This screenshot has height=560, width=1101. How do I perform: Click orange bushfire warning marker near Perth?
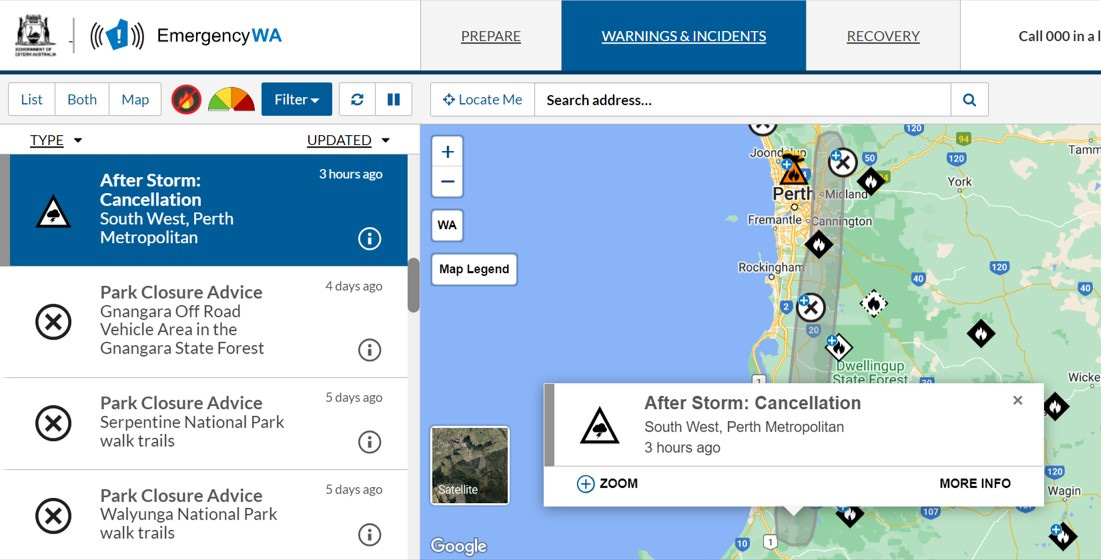(793, 171)
